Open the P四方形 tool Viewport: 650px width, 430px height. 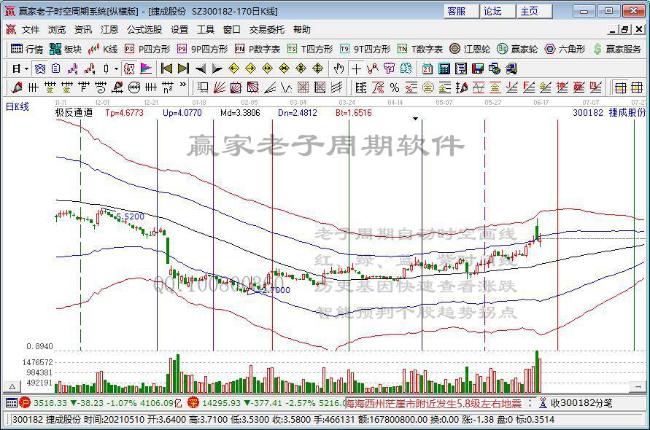point(147,49)
